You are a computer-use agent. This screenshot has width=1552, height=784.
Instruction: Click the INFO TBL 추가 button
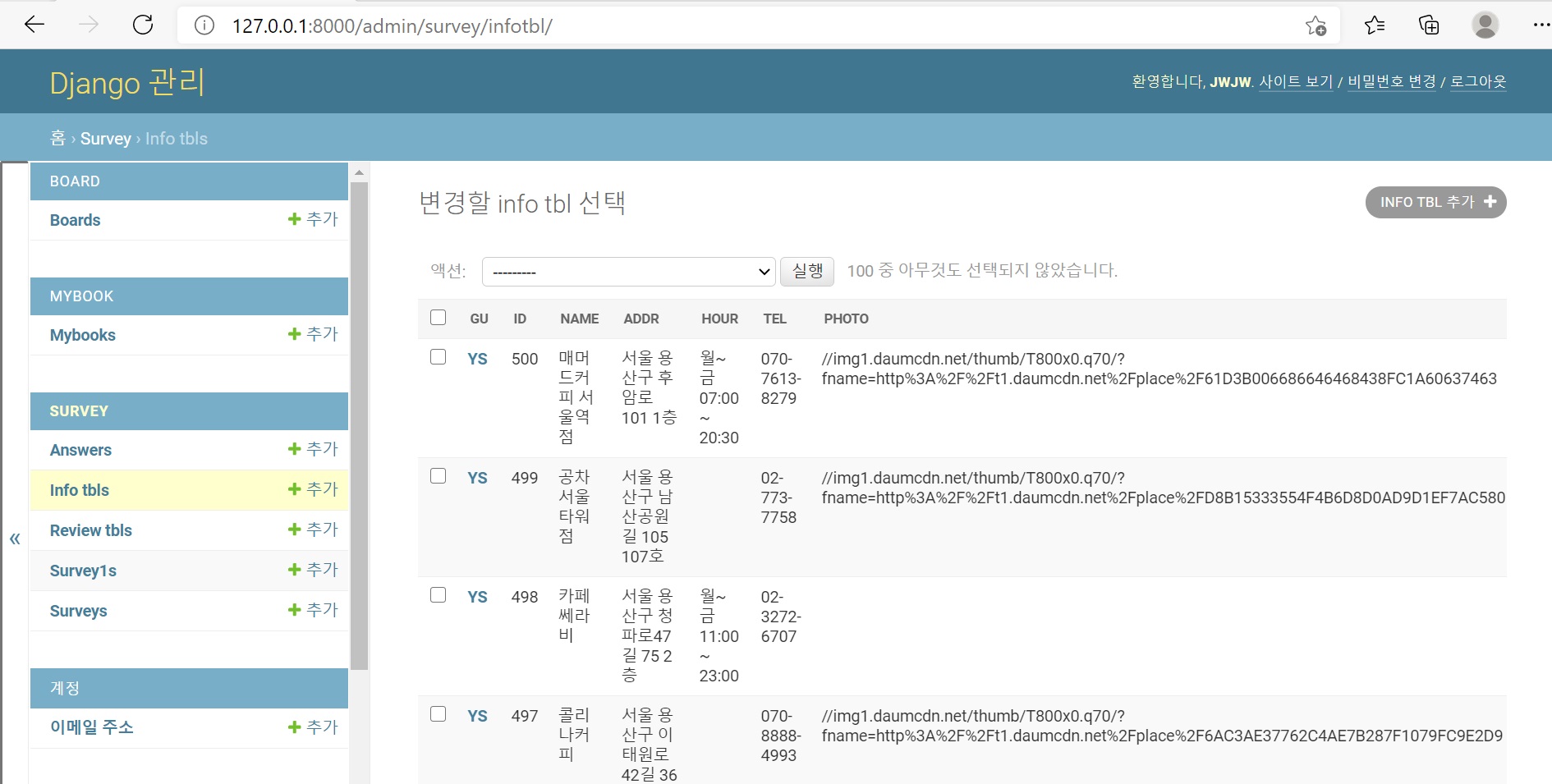(x=1435, y=202)
